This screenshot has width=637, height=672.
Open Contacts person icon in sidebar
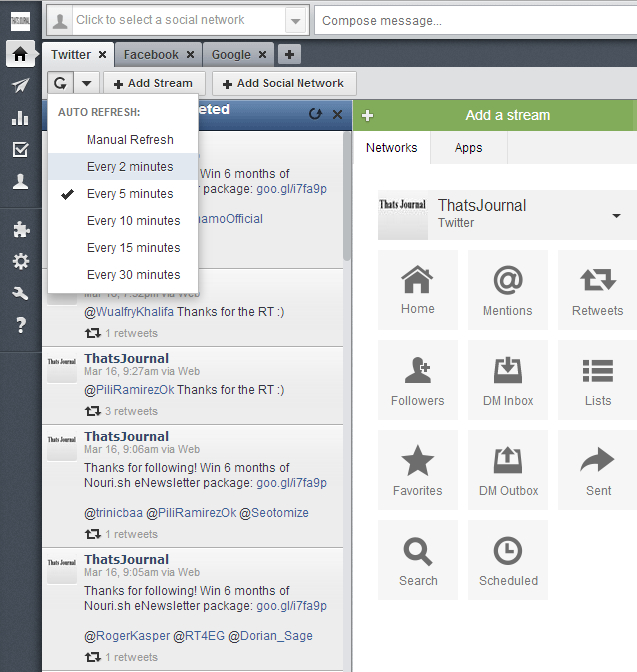(20, 182)
